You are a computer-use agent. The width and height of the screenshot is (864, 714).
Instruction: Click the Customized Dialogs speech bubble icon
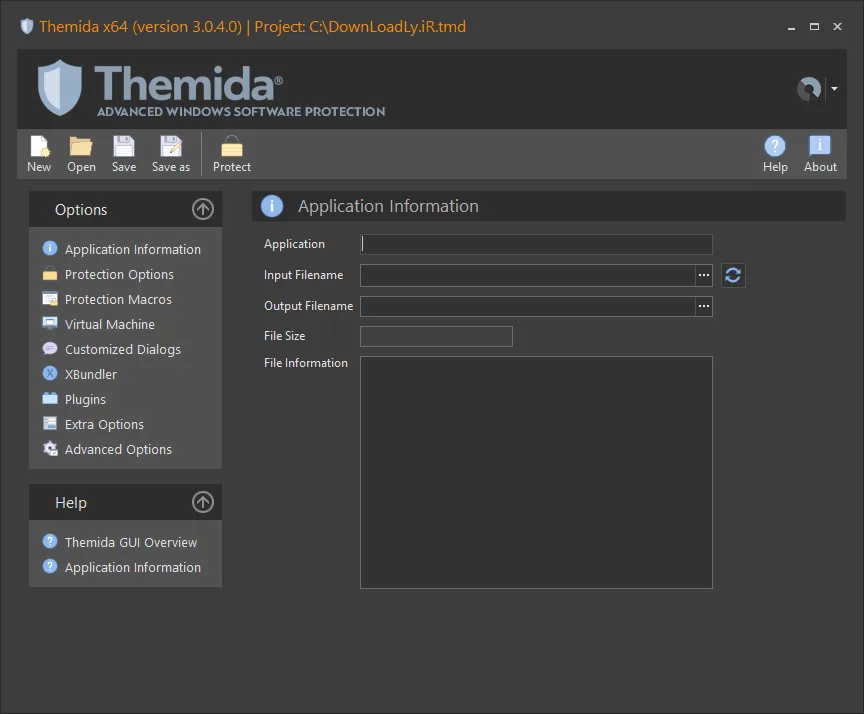[50, 349]
